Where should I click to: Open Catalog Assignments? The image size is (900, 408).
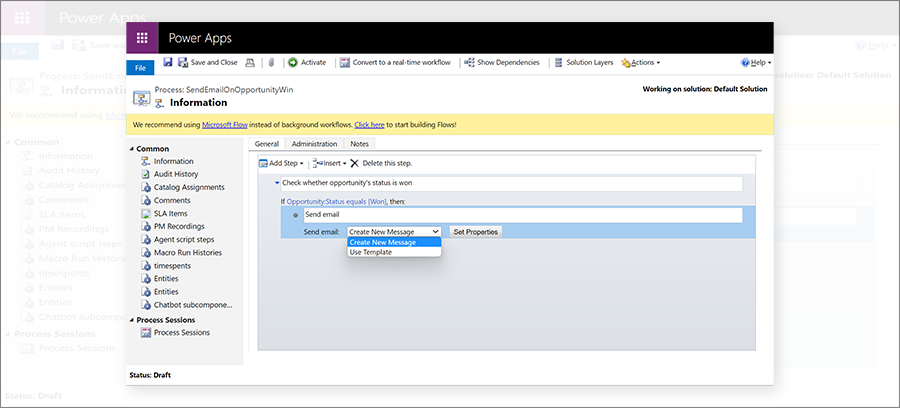[189, 187]
